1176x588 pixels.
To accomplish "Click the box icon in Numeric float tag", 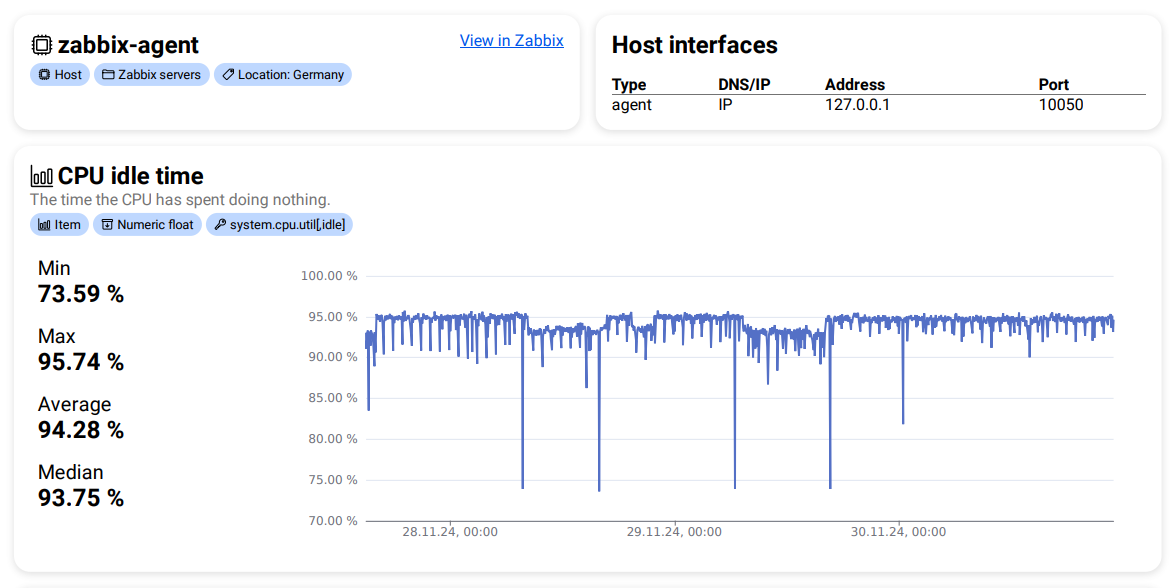I will pyautogui.click(x=107, y=225).
